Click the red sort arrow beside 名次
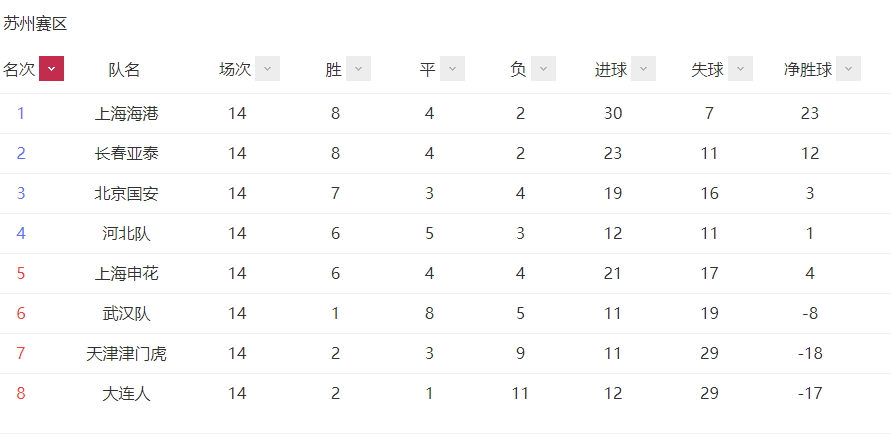 [x=51, y=69]
